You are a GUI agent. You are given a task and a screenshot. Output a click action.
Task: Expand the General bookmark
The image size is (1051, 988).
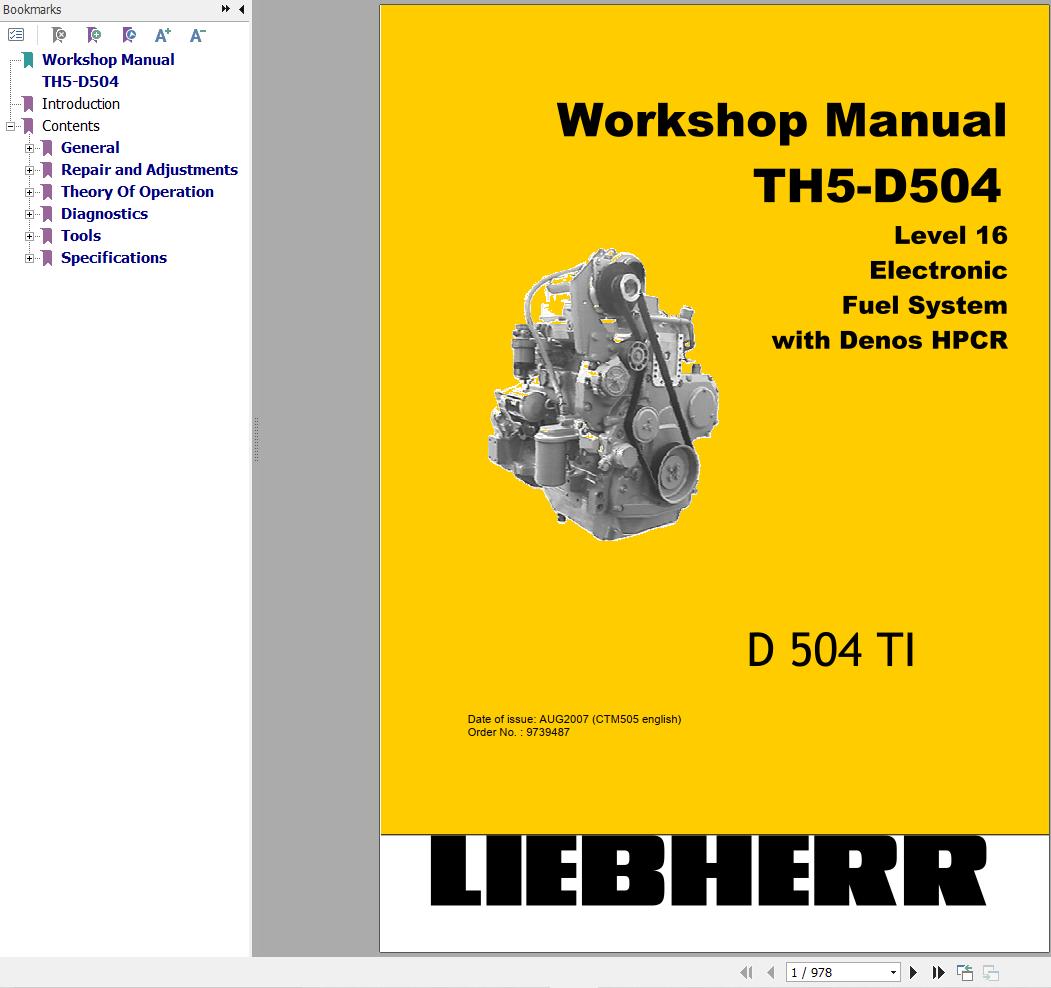pyautogui.click(x=29, y=148)
